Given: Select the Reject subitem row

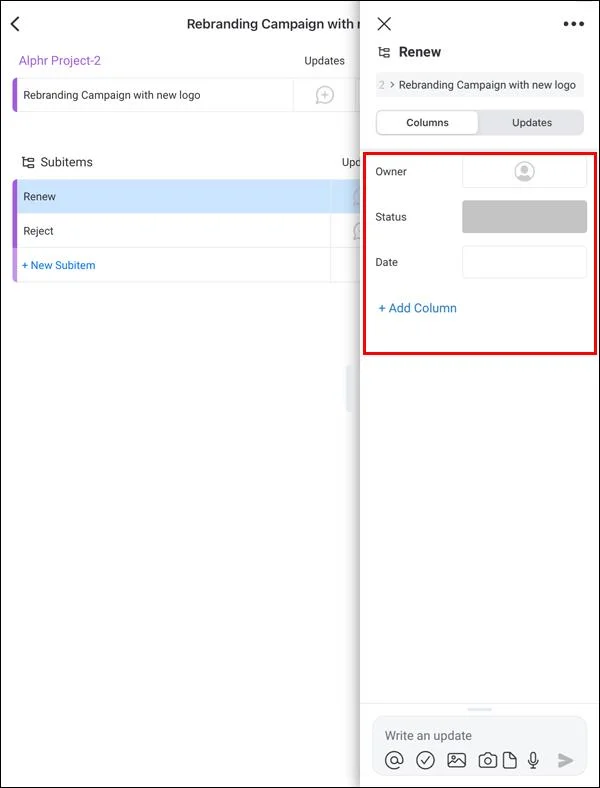Looking at the screenshot, I should click(x=186, y=231).
